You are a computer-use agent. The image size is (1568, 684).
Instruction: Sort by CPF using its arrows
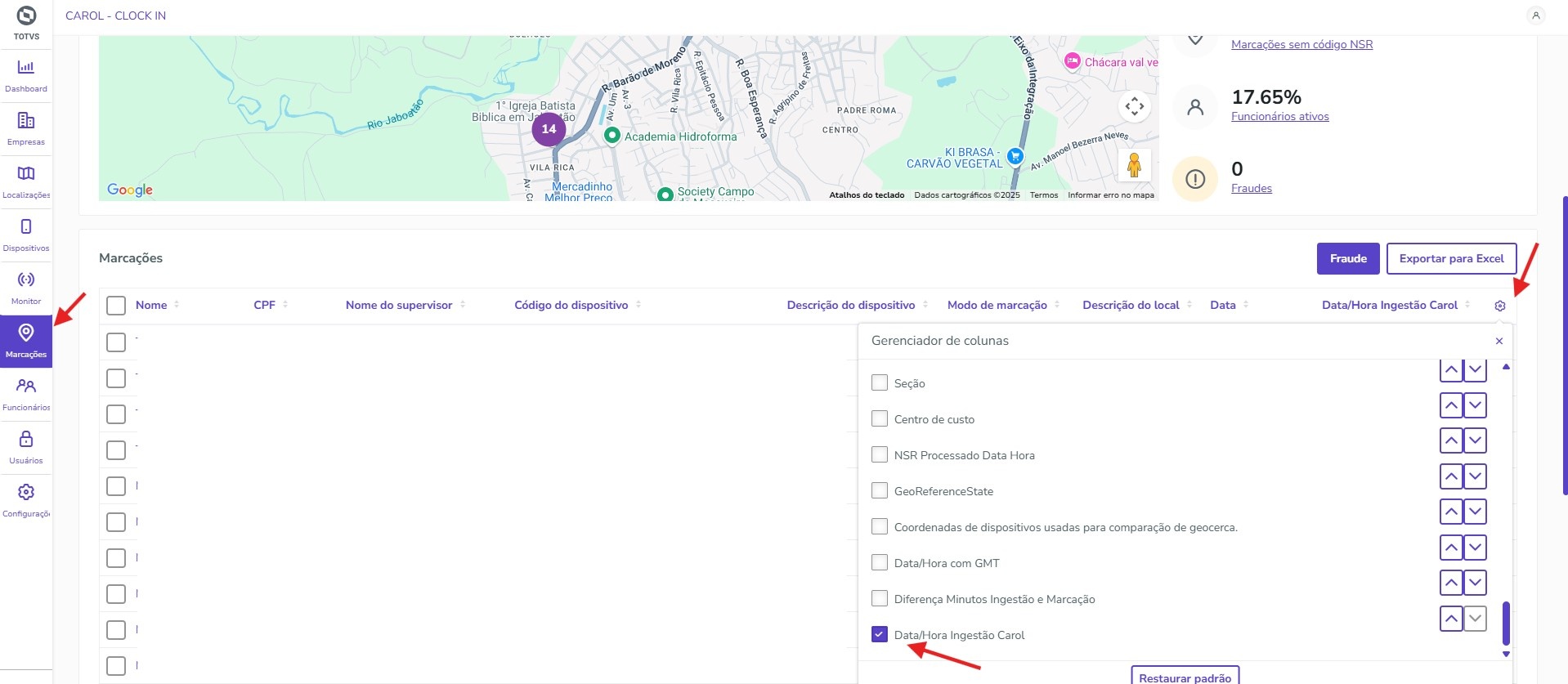pos(285,305)
